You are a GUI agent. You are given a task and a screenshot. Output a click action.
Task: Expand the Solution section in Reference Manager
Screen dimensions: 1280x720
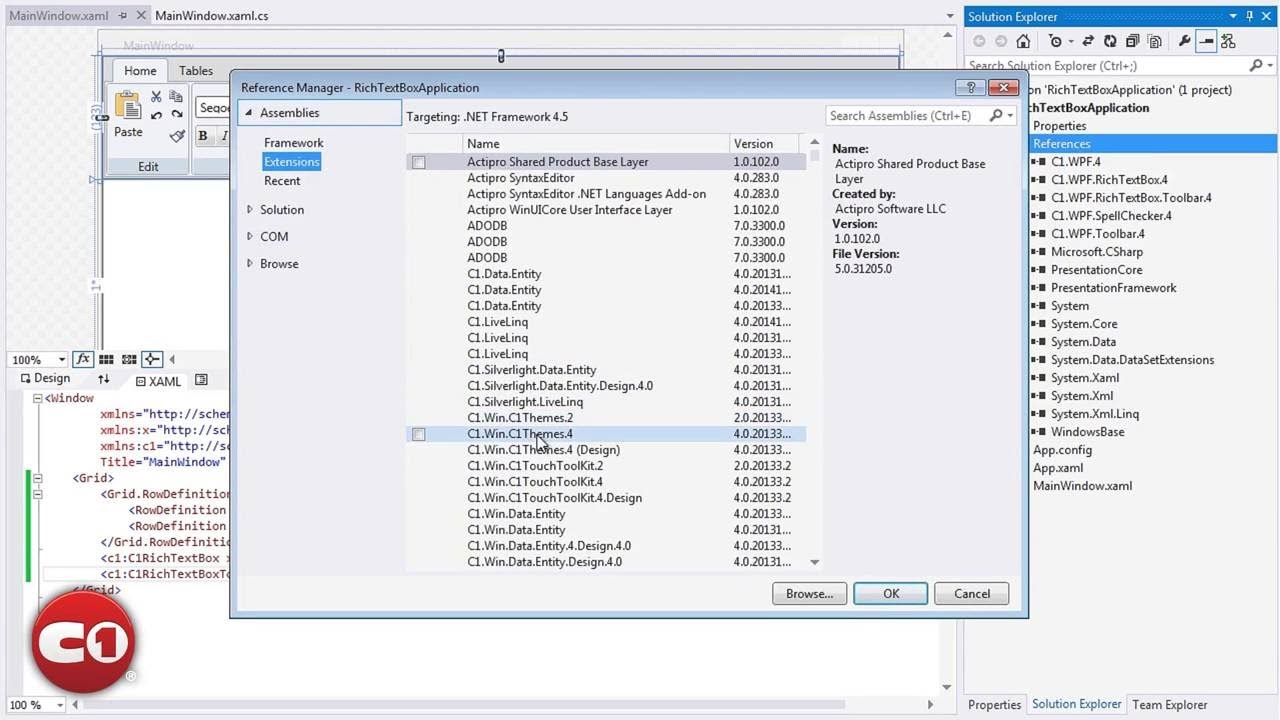(250, 210)
